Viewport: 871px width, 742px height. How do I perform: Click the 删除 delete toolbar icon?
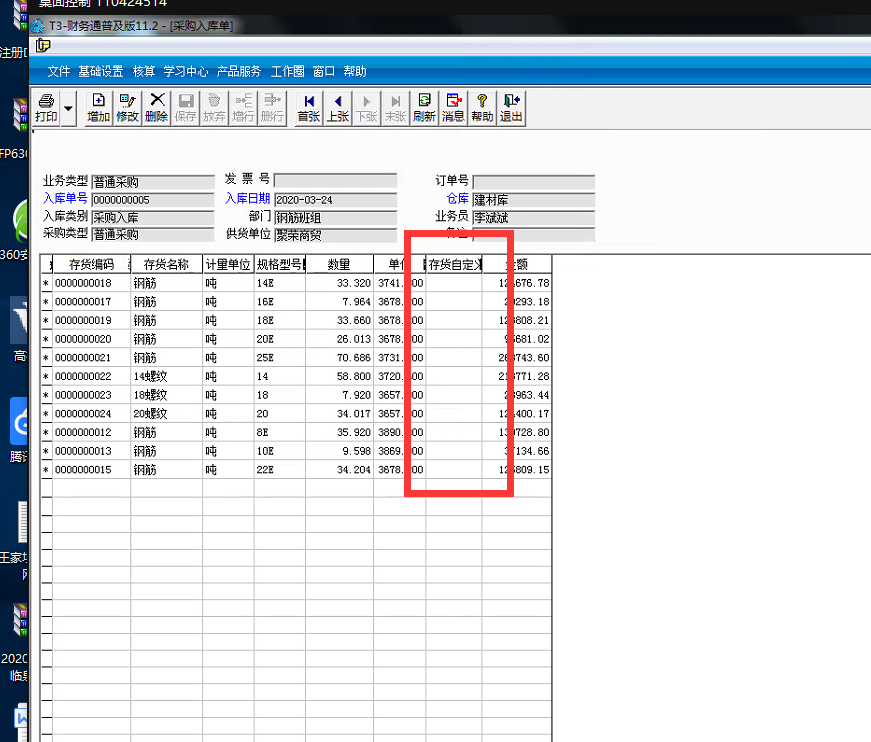tap(157, 108)
